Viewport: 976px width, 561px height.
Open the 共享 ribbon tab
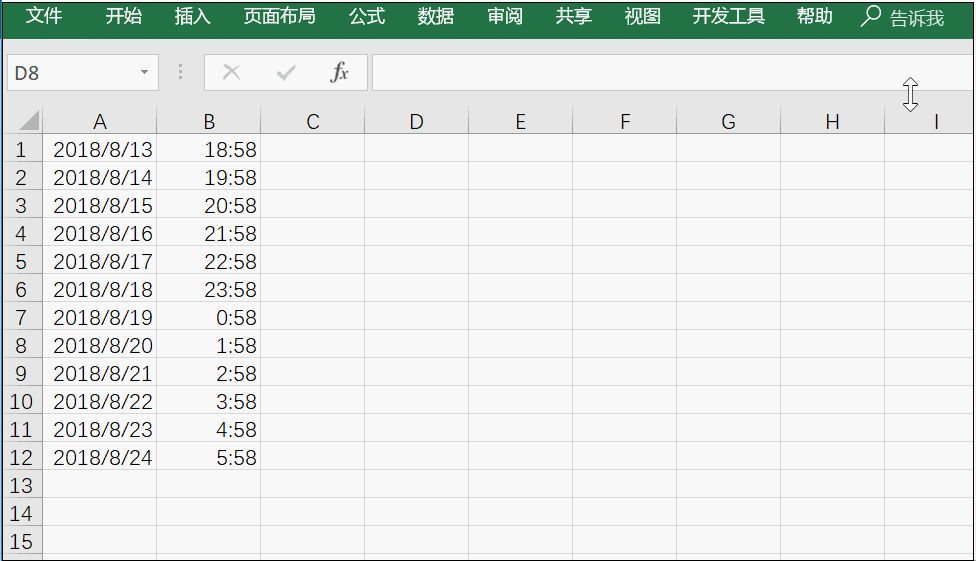(573, 16)
